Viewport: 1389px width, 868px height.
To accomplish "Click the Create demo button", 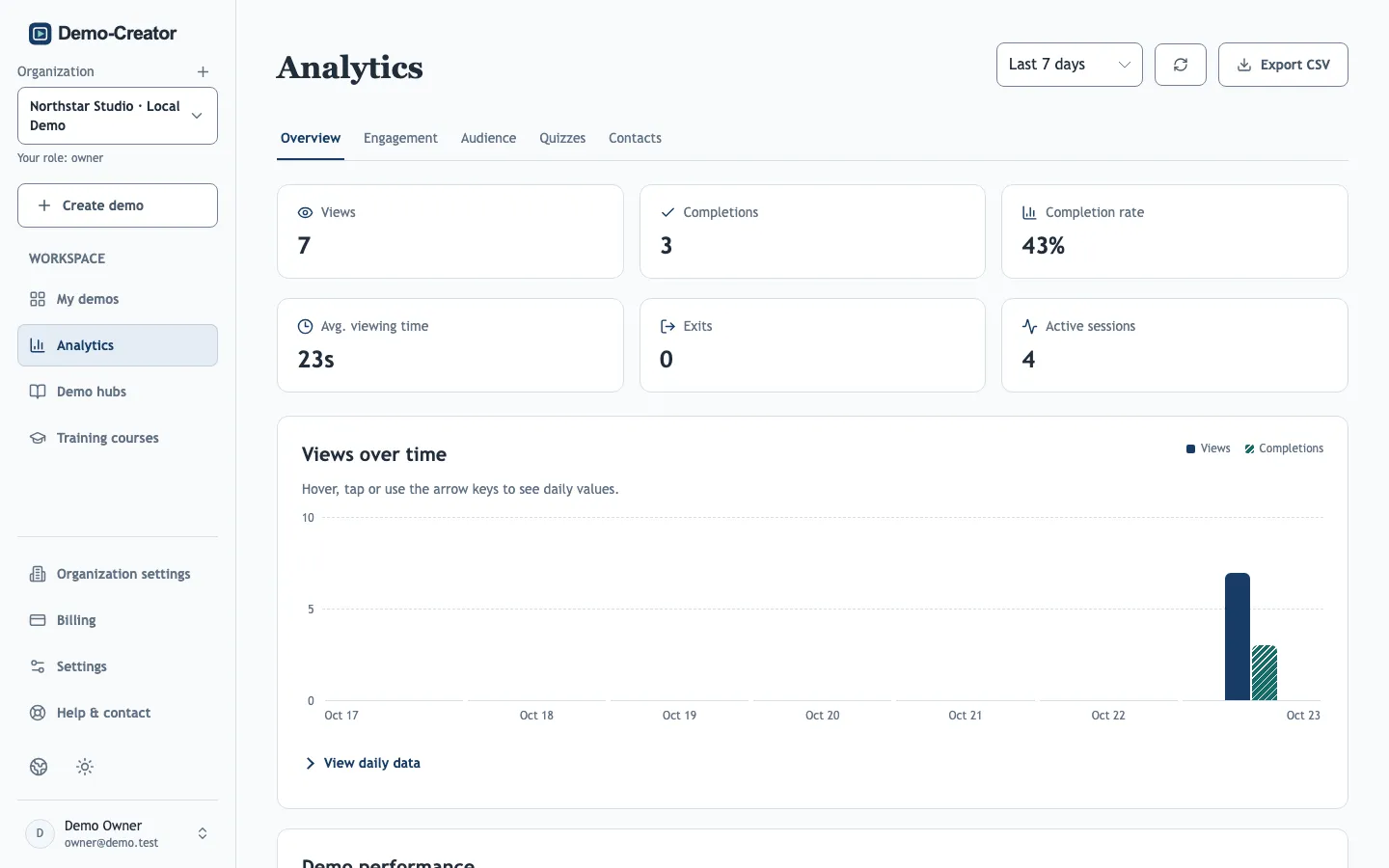I will 118,205.
